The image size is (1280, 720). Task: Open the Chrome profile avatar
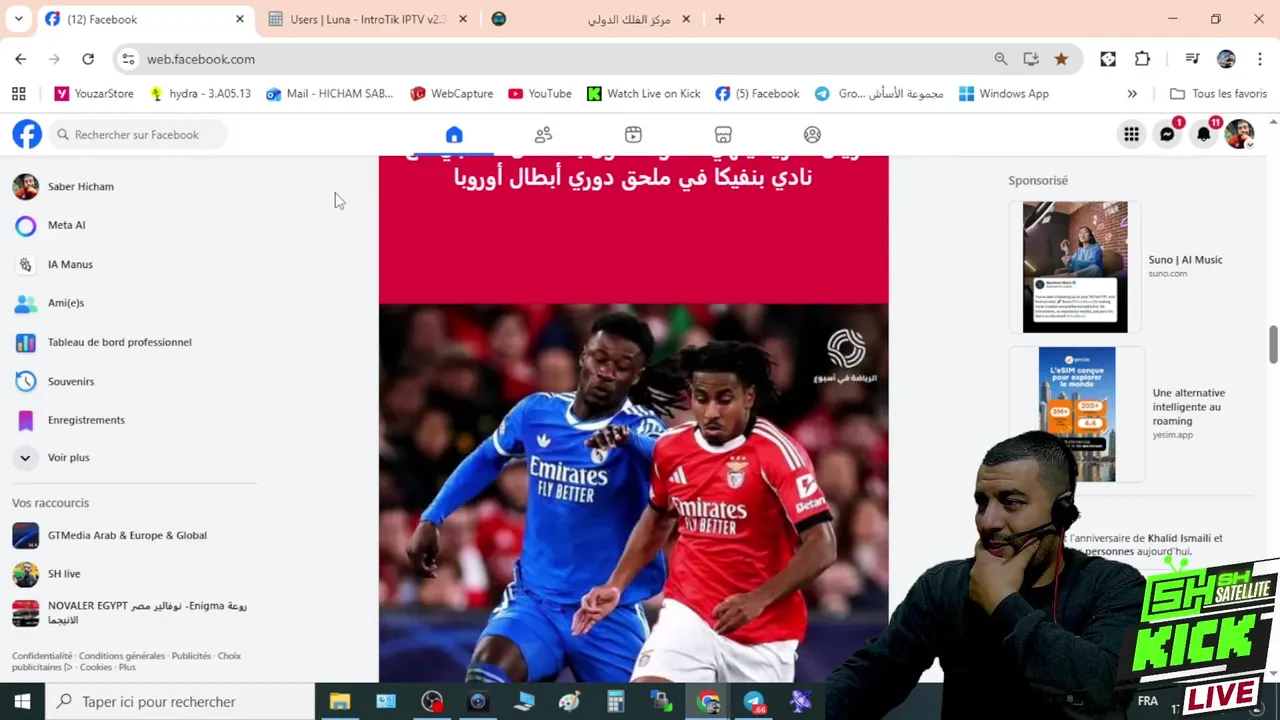(x=1226, y=59)
